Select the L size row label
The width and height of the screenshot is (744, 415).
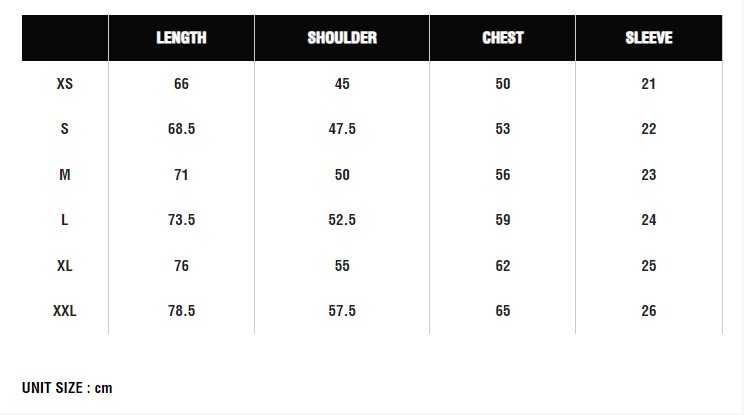[x=65, y=220]
